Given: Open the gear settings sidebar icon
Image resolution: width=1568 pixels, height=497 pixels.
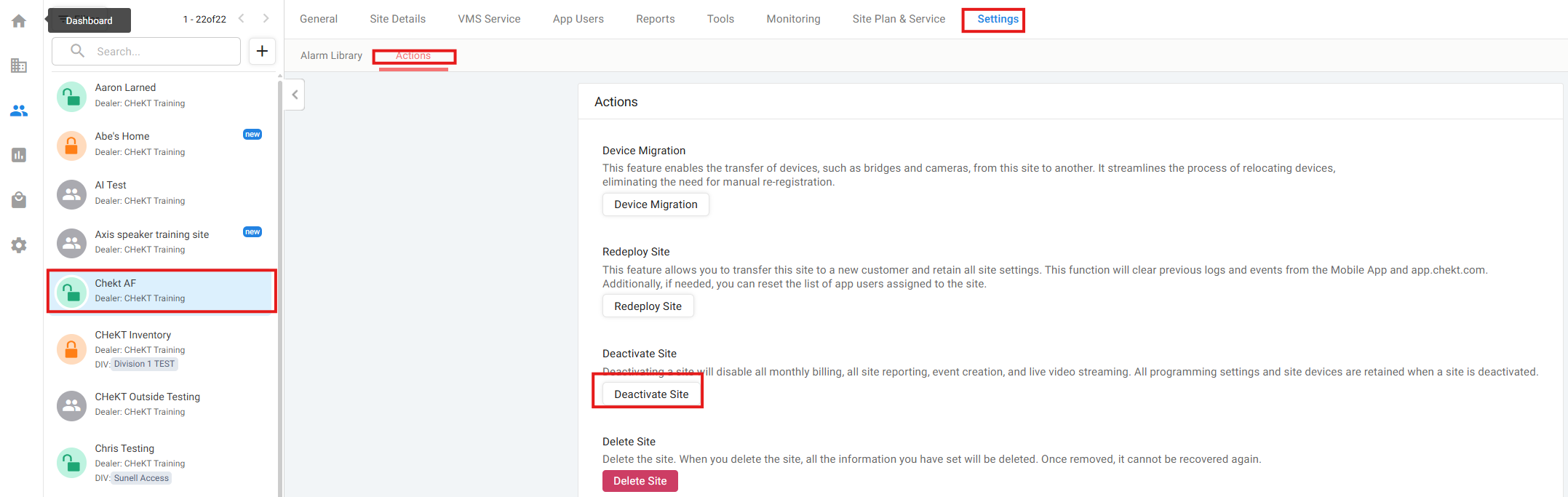Looking at the screenshot, I should (19, 245).
